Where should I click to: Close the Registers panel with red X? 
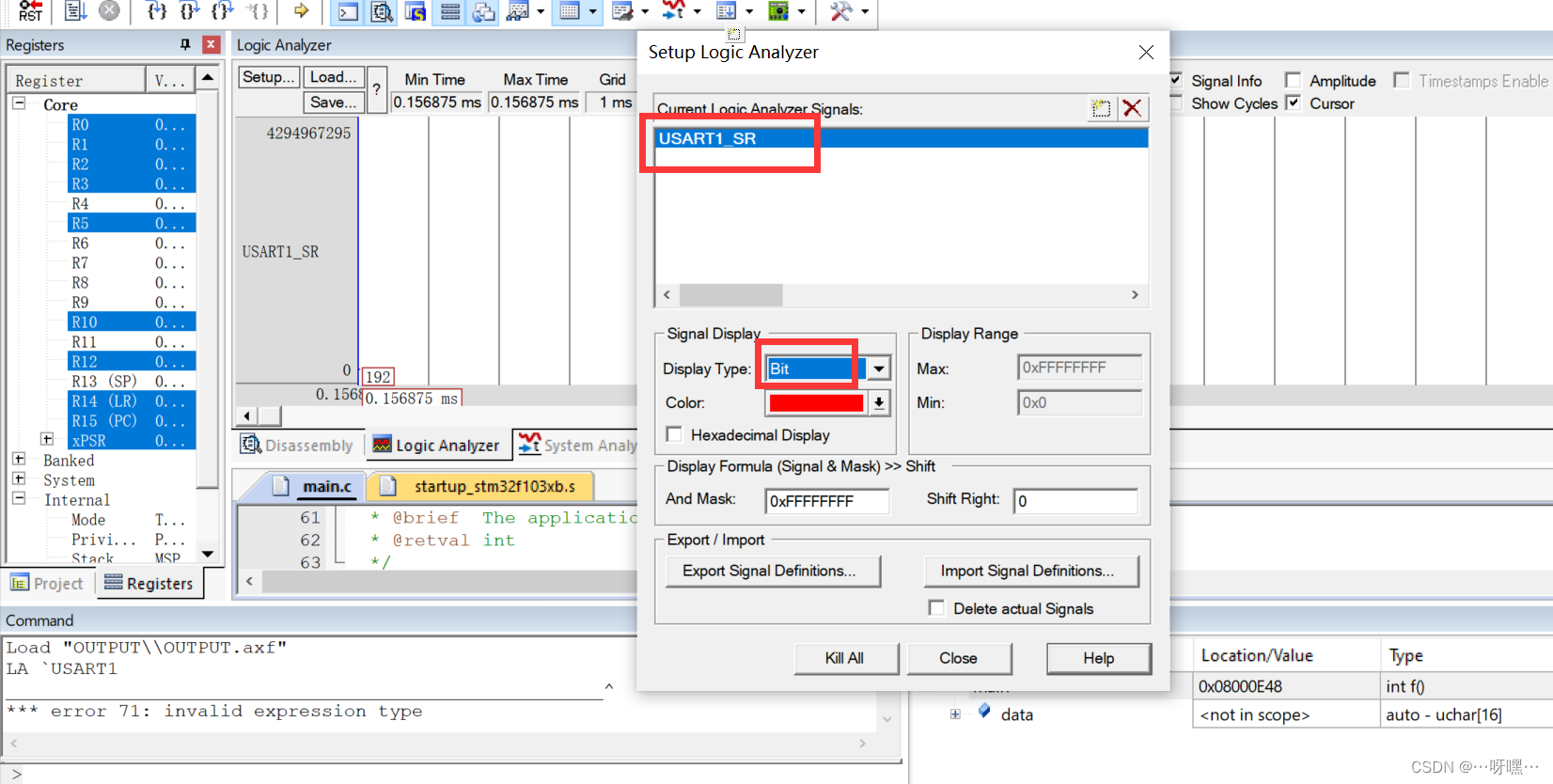[212, 44]
